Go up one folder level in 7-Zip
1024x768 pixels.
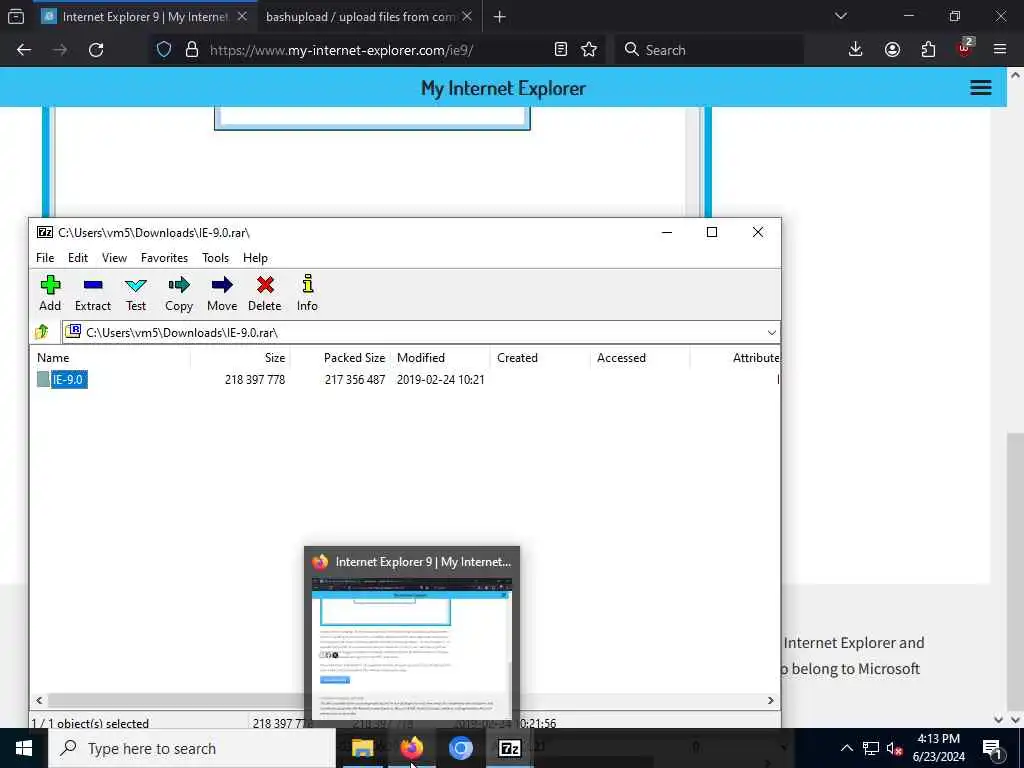coord(42,332)
